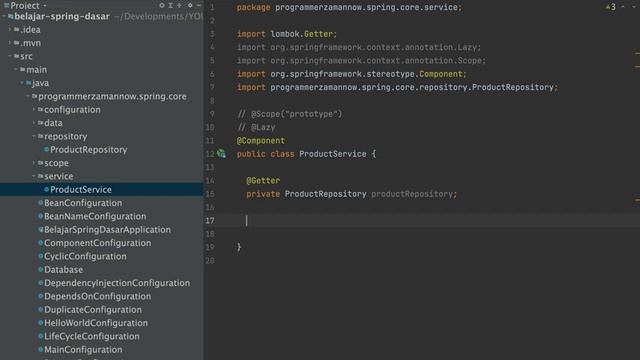Image resolution: width=640 pixels, height=360 pixels.
Task: Click the @Component annotation on line 11
Action: click(261, 140)
